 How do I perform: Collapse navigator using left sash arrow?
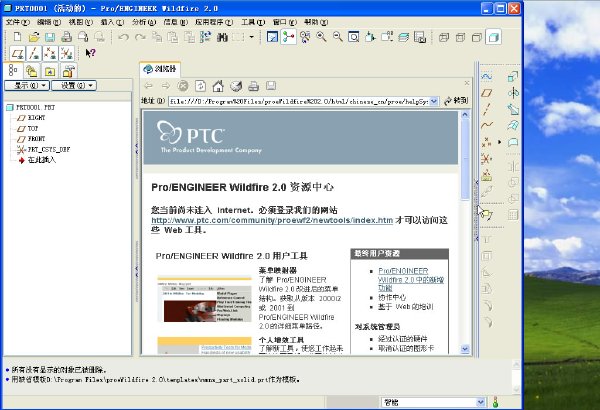[x=136, y=149]
